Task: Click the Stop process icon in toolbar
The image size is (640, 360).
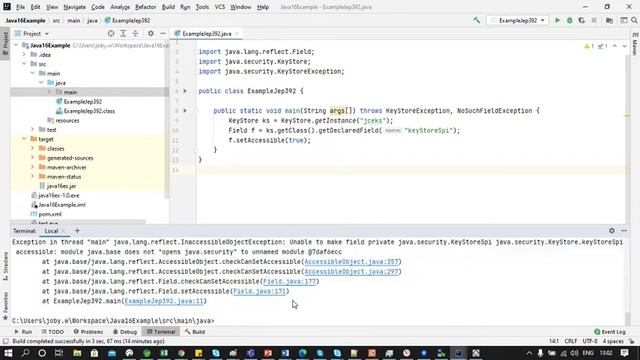Action: point(594,20)
